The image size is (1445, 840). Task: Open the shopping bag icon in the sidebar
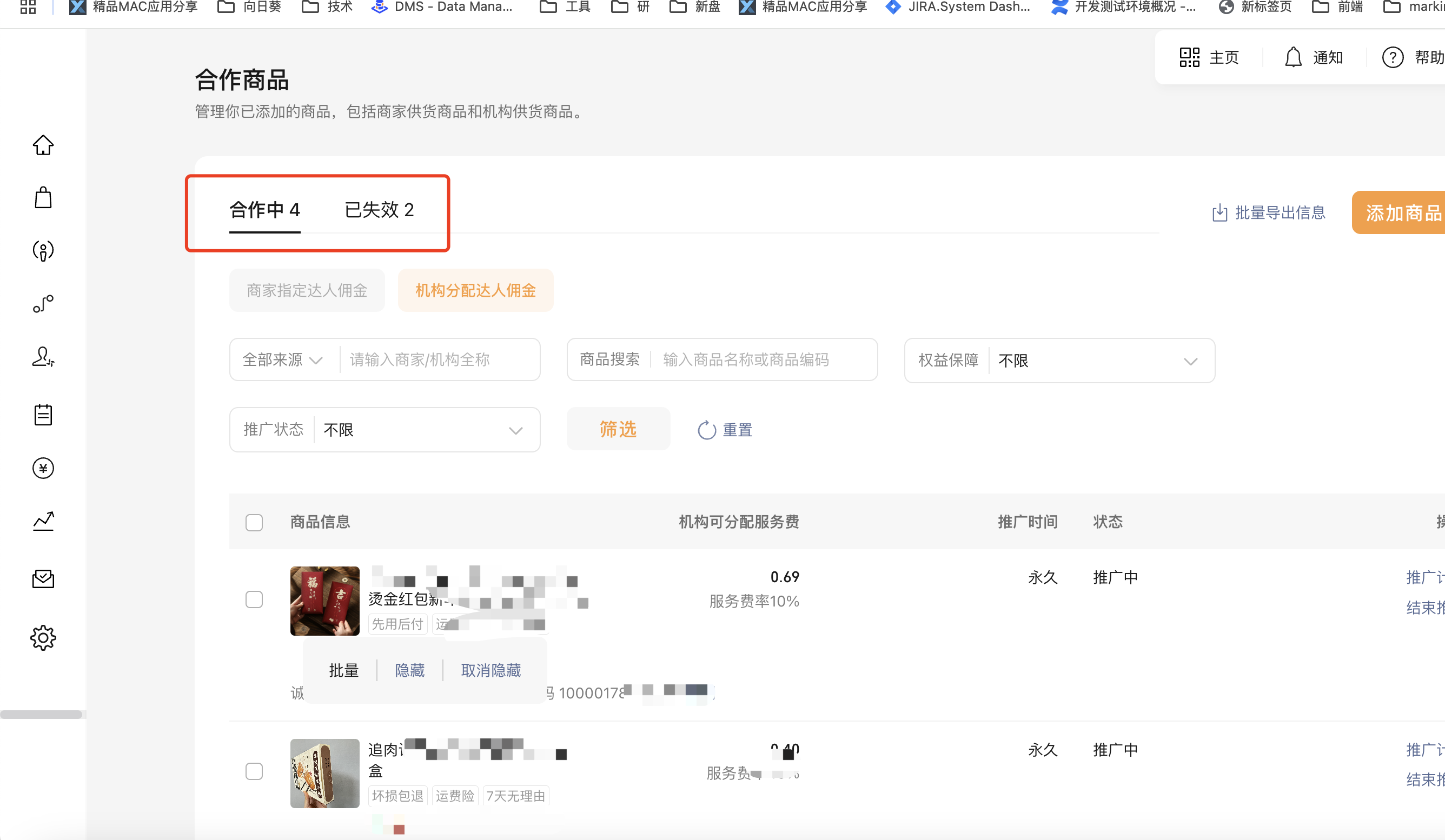point(43,198)
